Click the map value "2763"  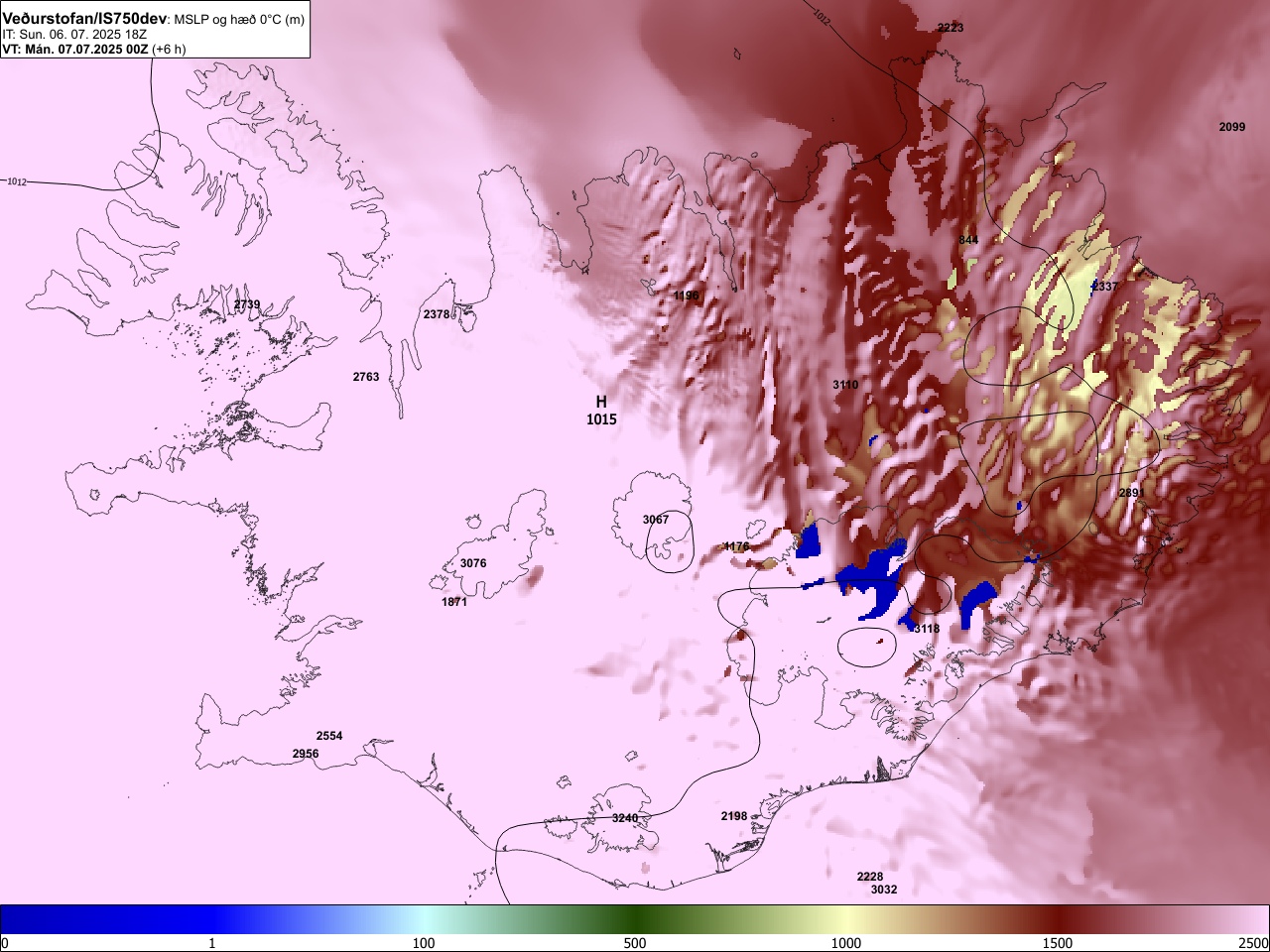click(x=366, y=377)
